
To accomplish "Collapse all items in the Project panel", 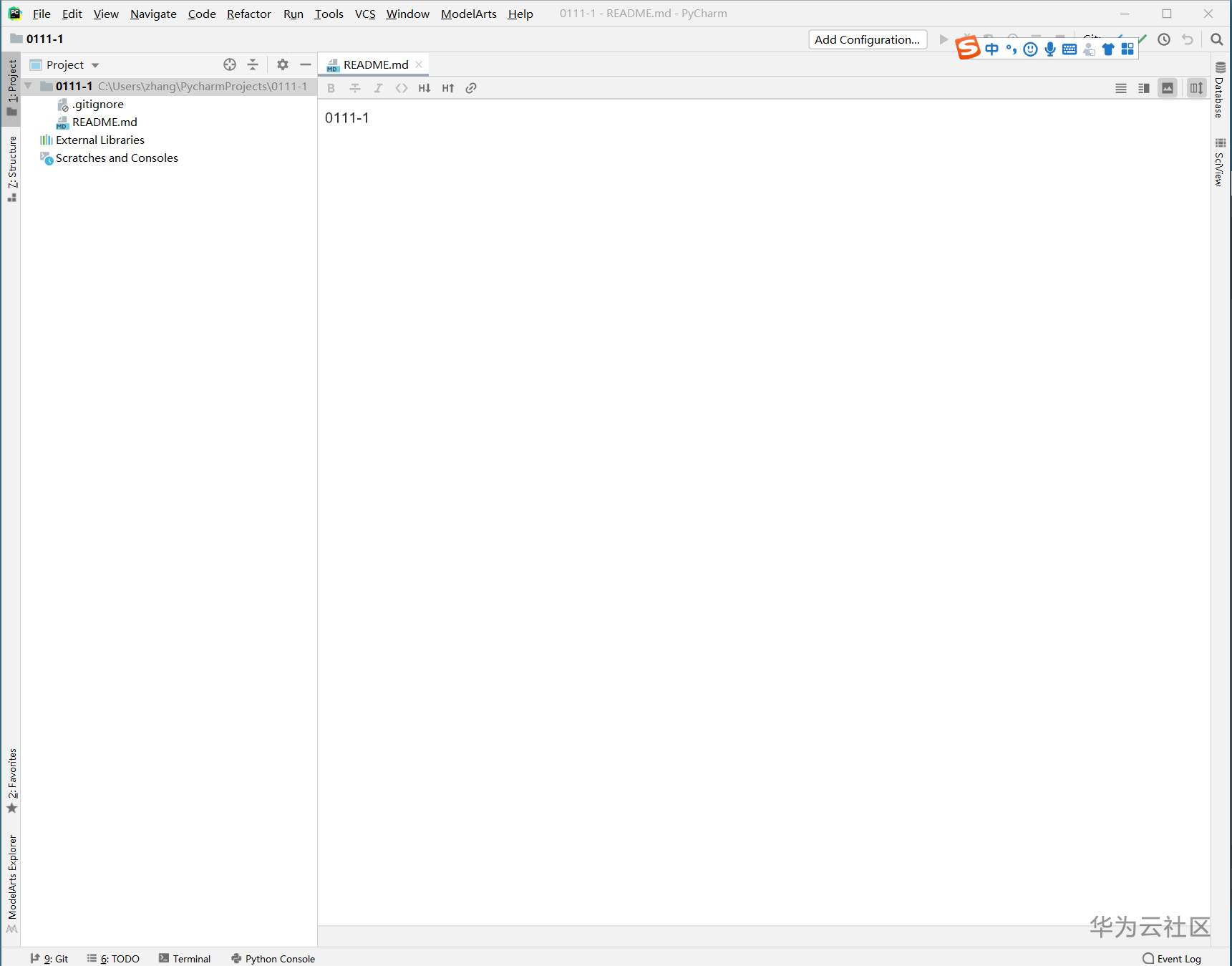I will (x=253, y=64).
